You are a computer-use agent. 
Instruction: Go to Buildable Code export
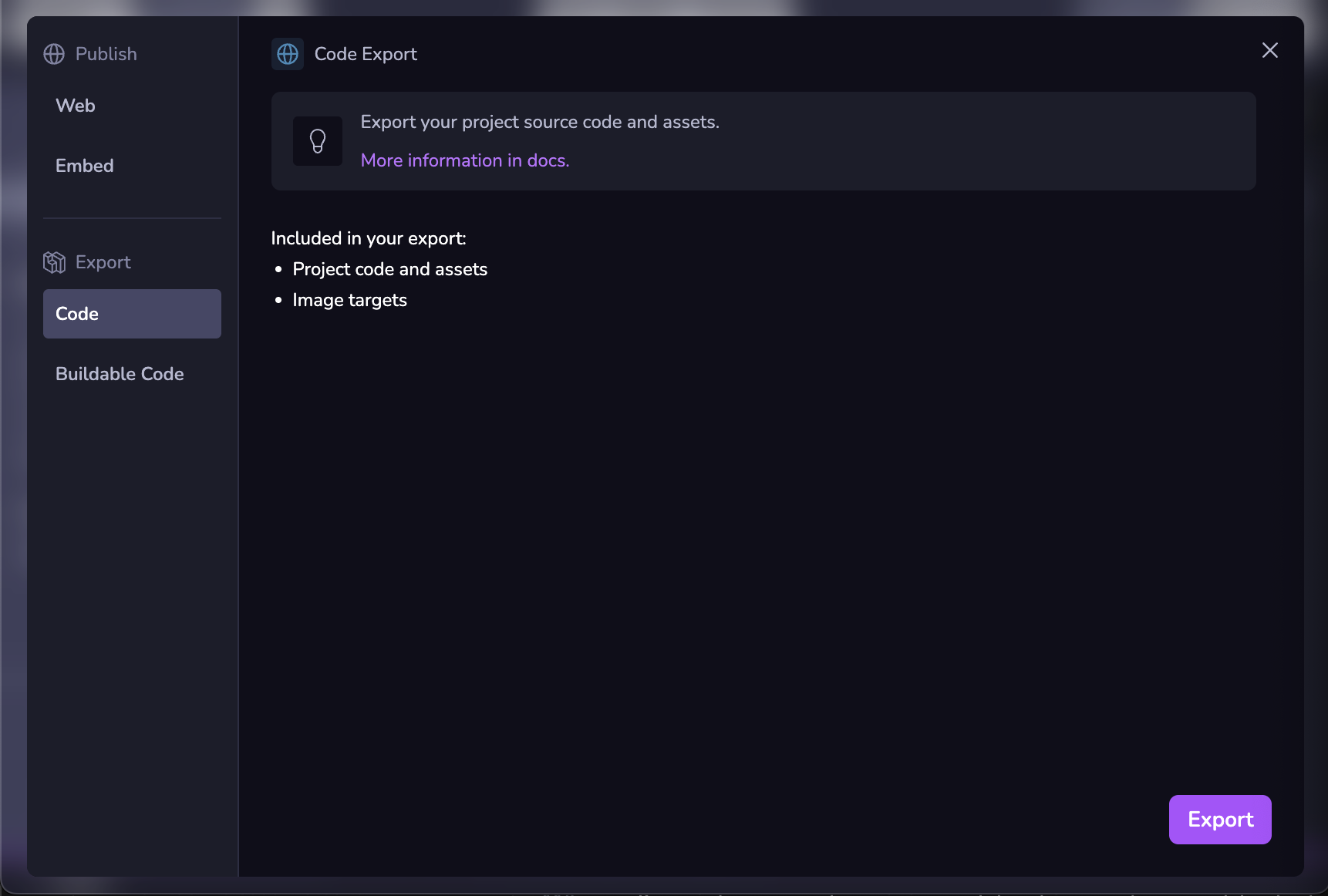tap(120, 374)
